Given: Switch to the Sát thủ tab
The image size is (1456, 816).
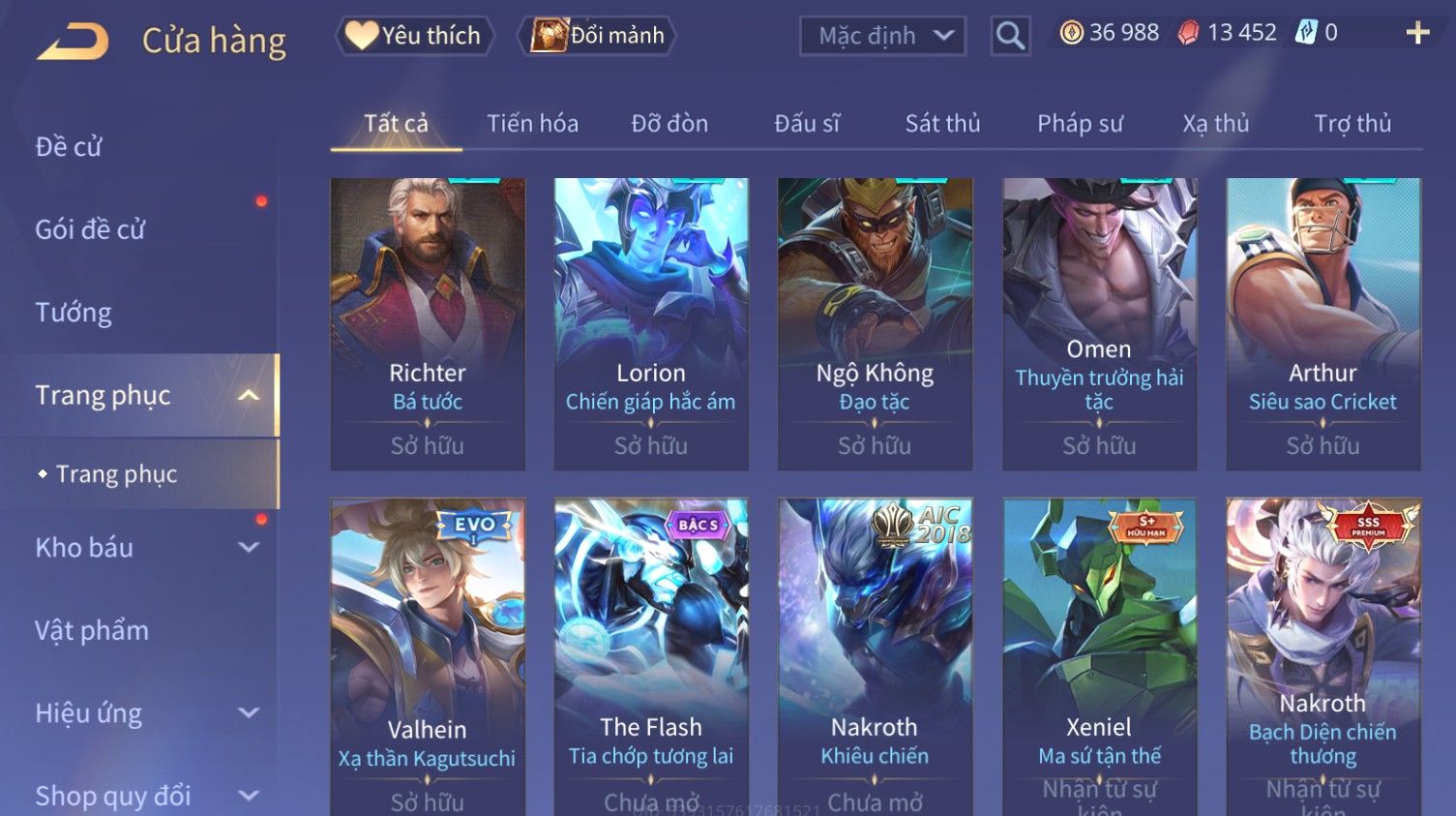Looking at the screenshot, I should coord(942,124).
